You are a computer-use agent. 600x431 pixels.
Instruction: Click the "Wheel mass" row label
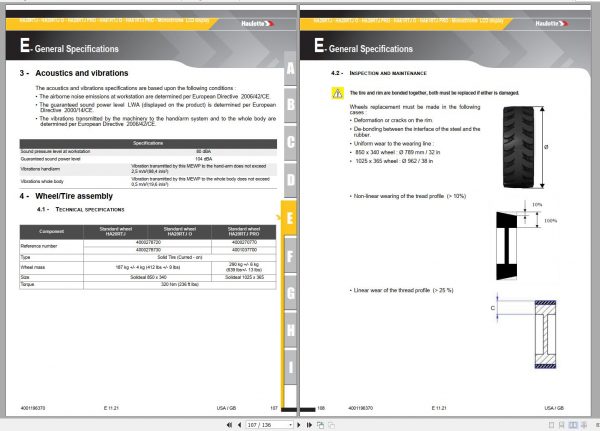pos(33,267)
